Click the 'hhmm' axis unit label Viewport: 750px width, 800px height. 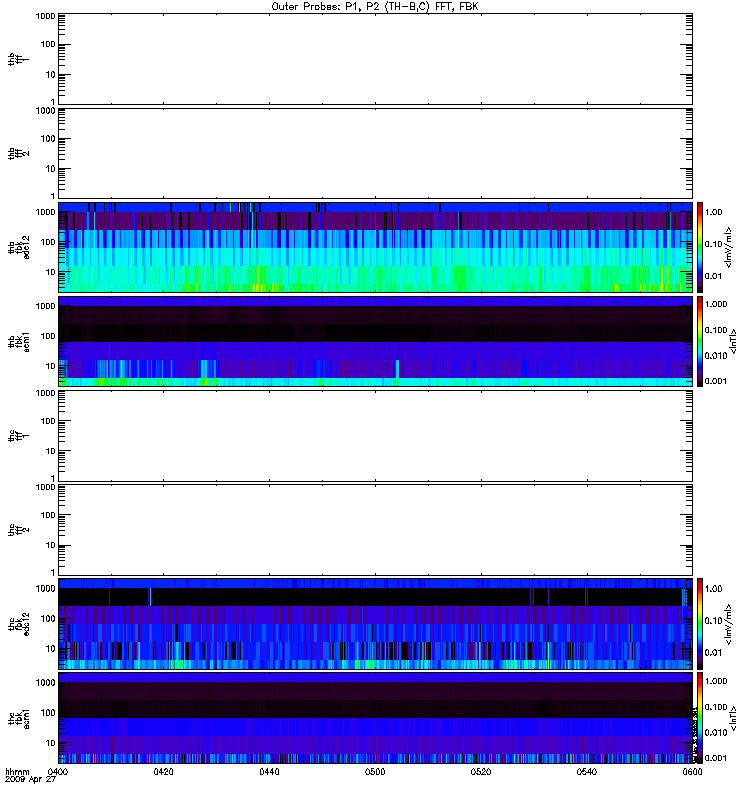(x=17, y=771)
